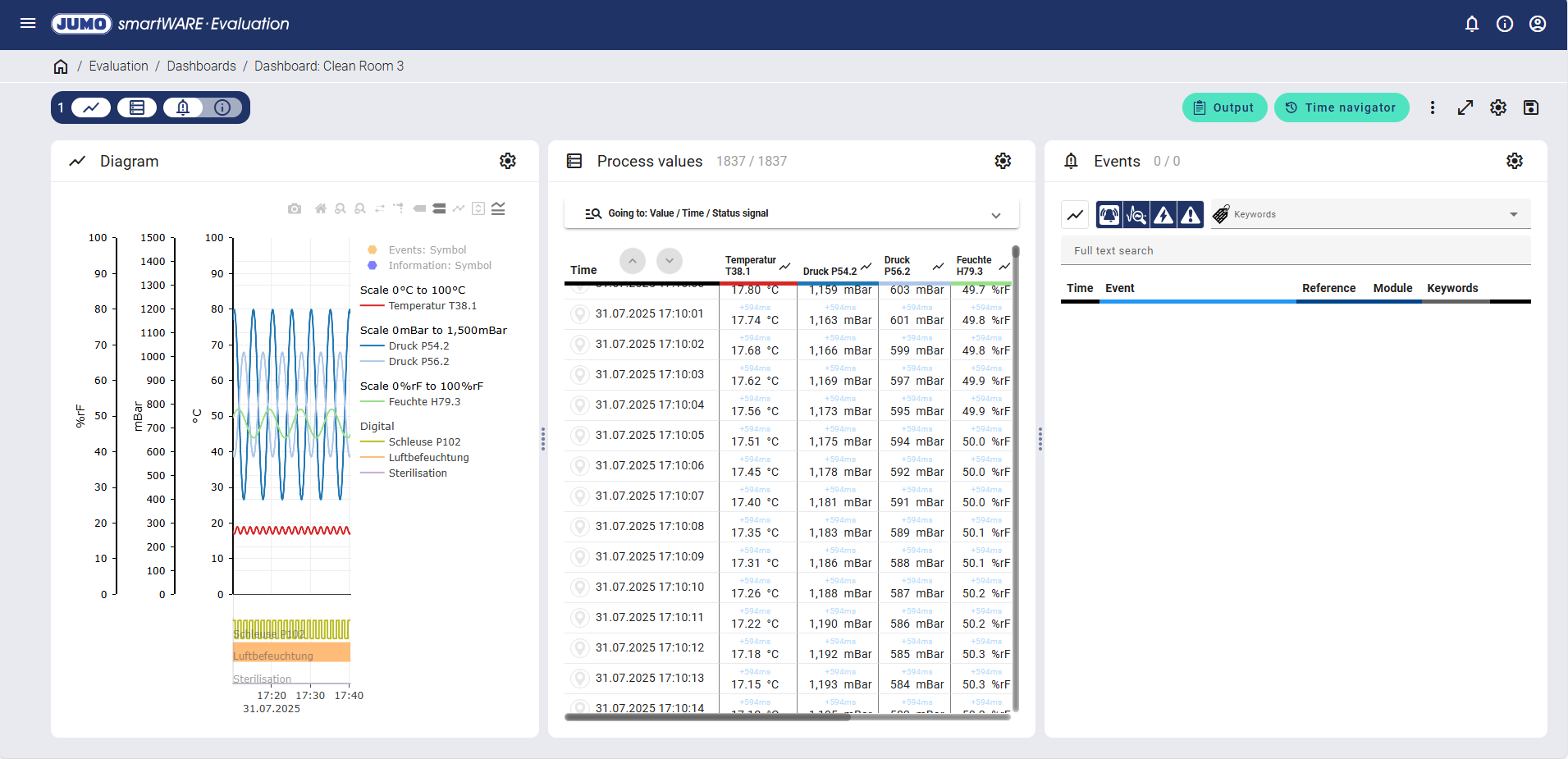
Task: Open the hamburger main menu
Action: (28, 24)
